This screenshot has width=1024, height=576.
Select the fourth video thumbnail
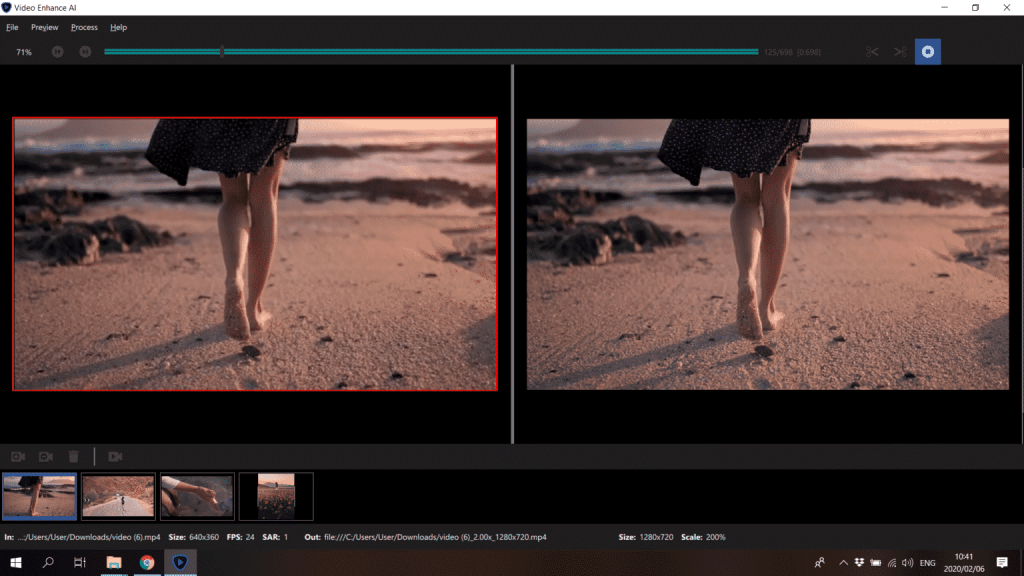(x=276, y=495)
